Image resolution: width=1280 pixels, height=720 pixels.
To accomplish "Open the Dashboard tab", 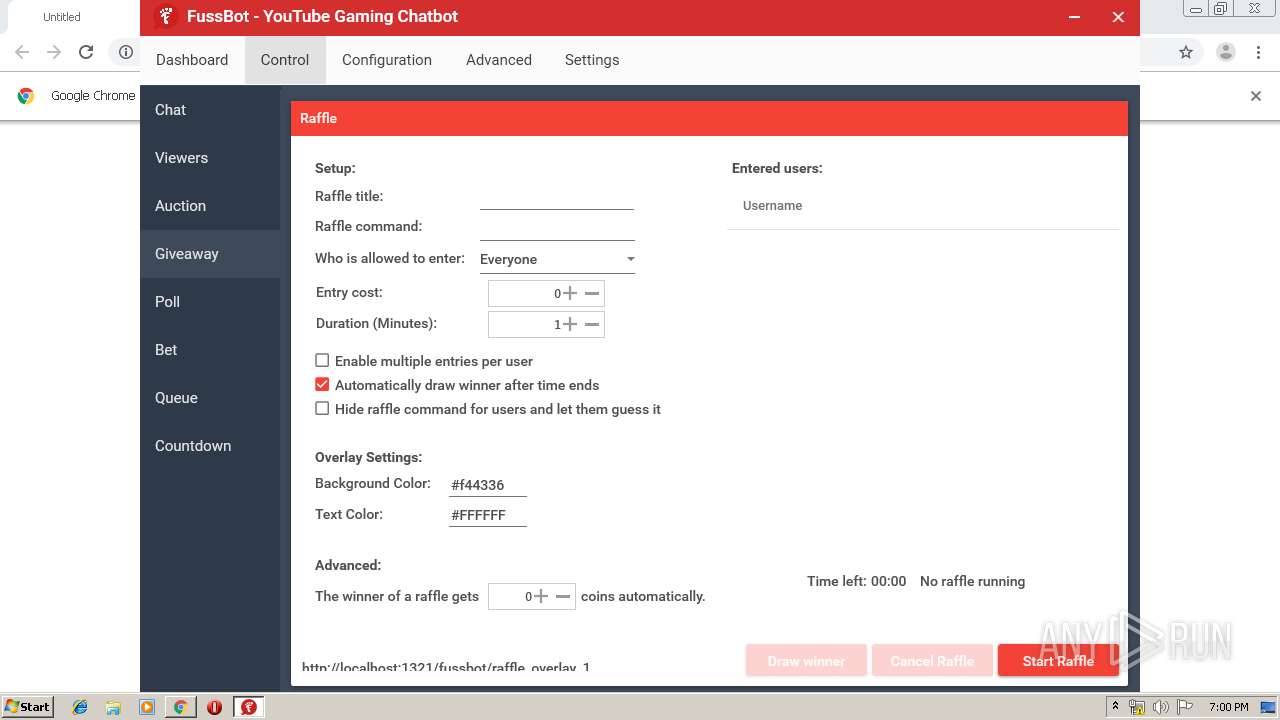I will pyautogui.click(x=192, y=60).
